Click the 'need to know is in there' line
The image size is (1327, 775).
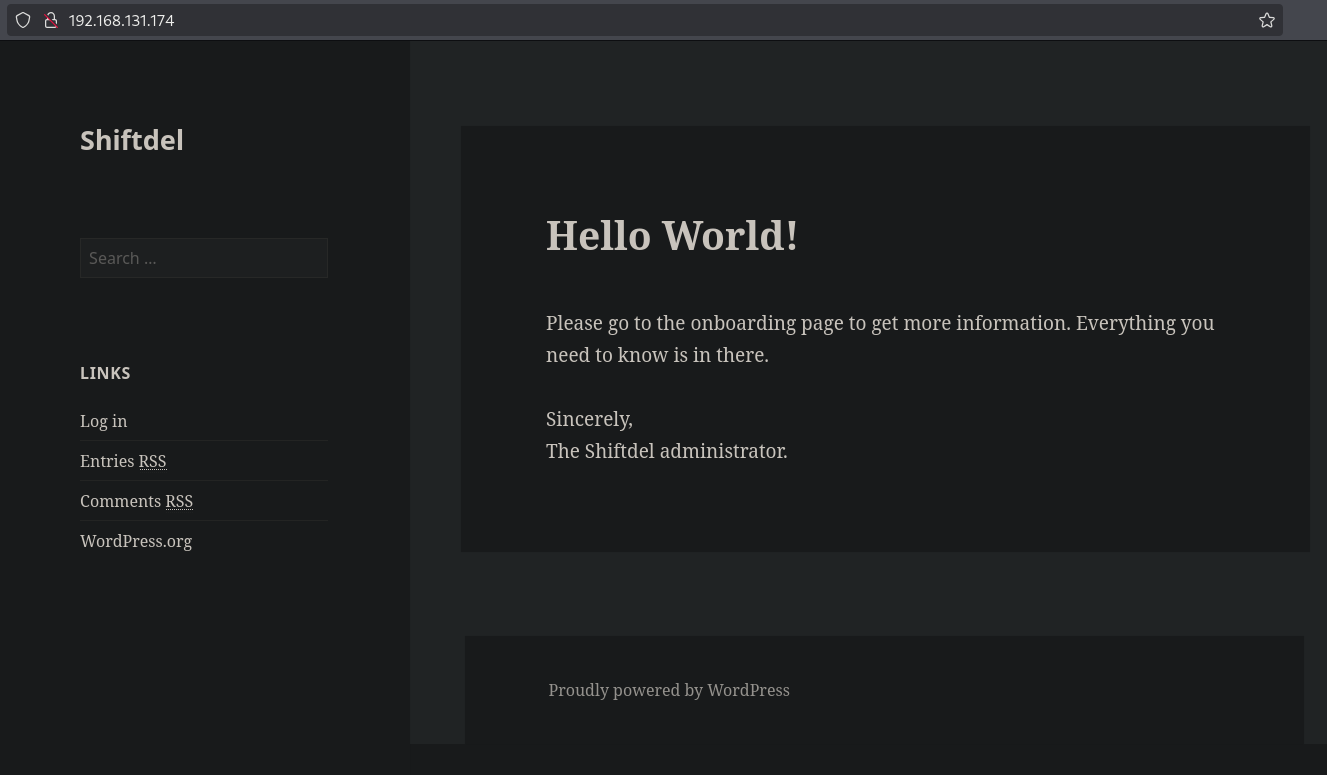(657, 355)
